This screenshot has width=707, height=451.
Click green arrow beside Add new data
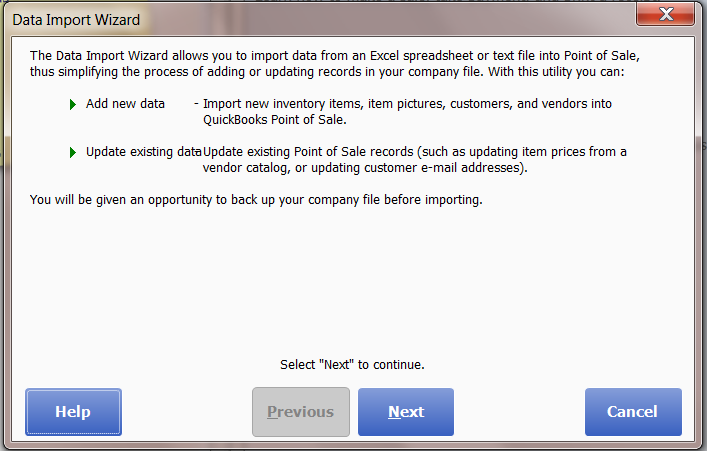[73, 105]
